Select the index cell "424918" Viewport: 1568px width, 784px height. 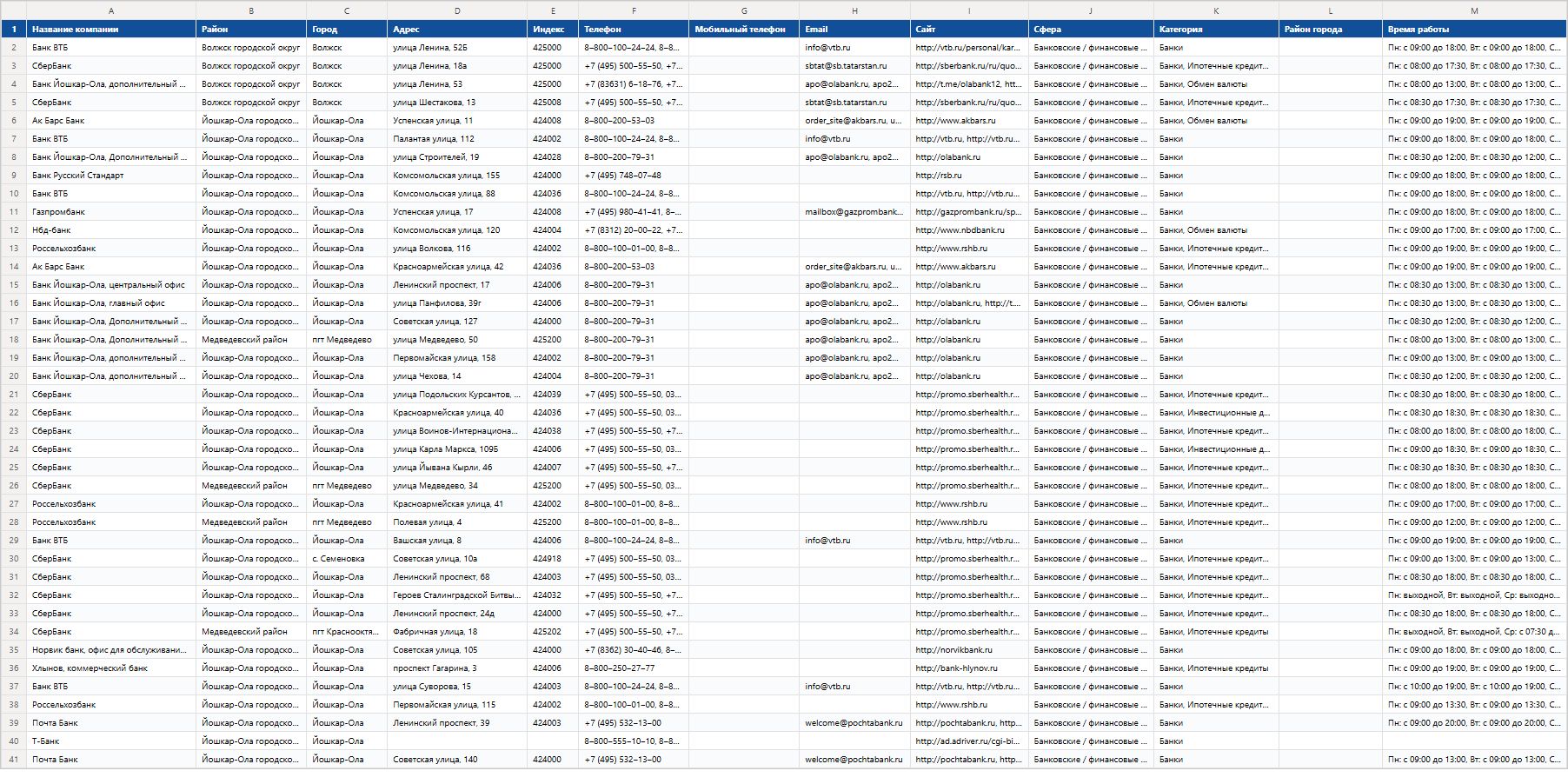(553, 559)
